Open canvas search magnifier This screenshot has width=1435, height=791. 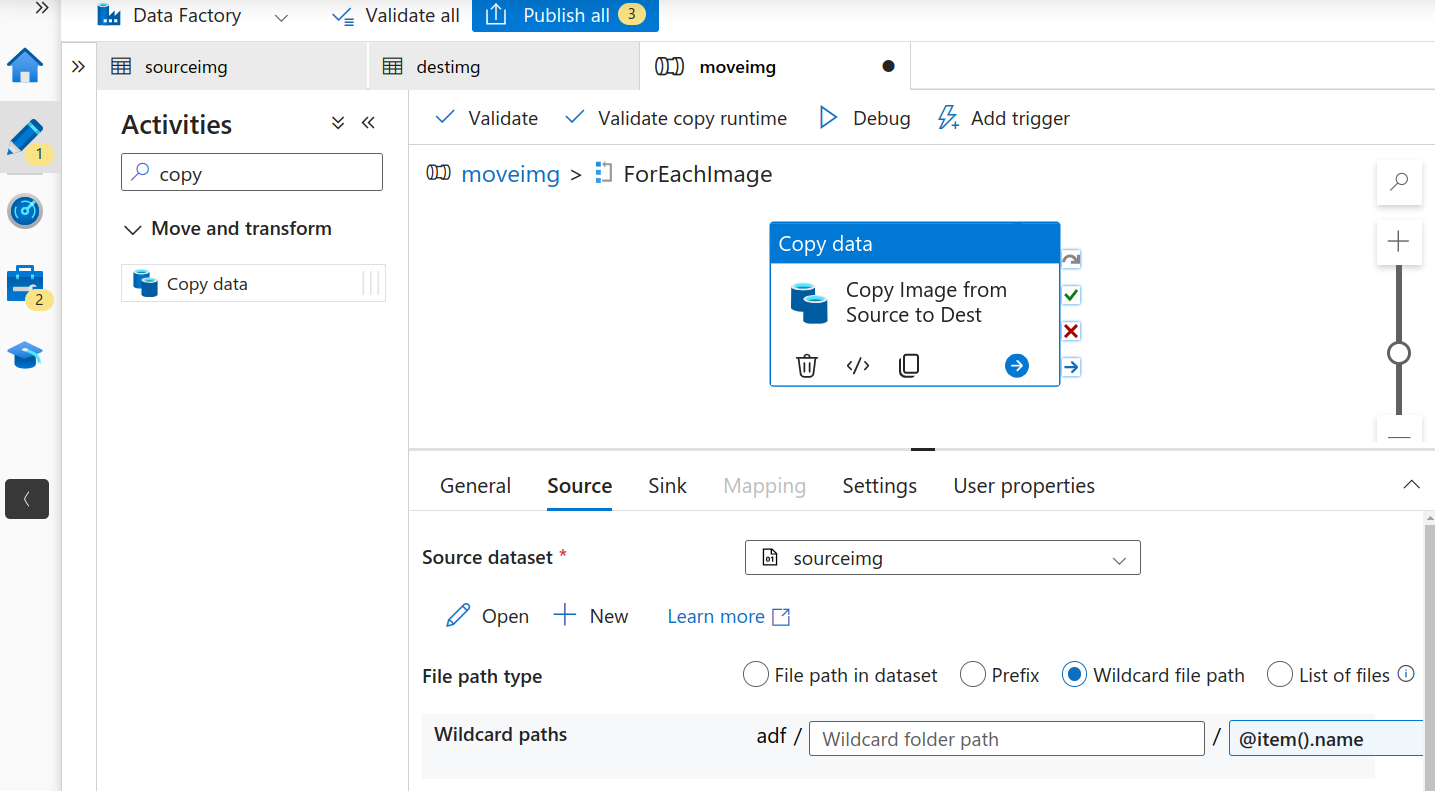tap(1399, 182)
